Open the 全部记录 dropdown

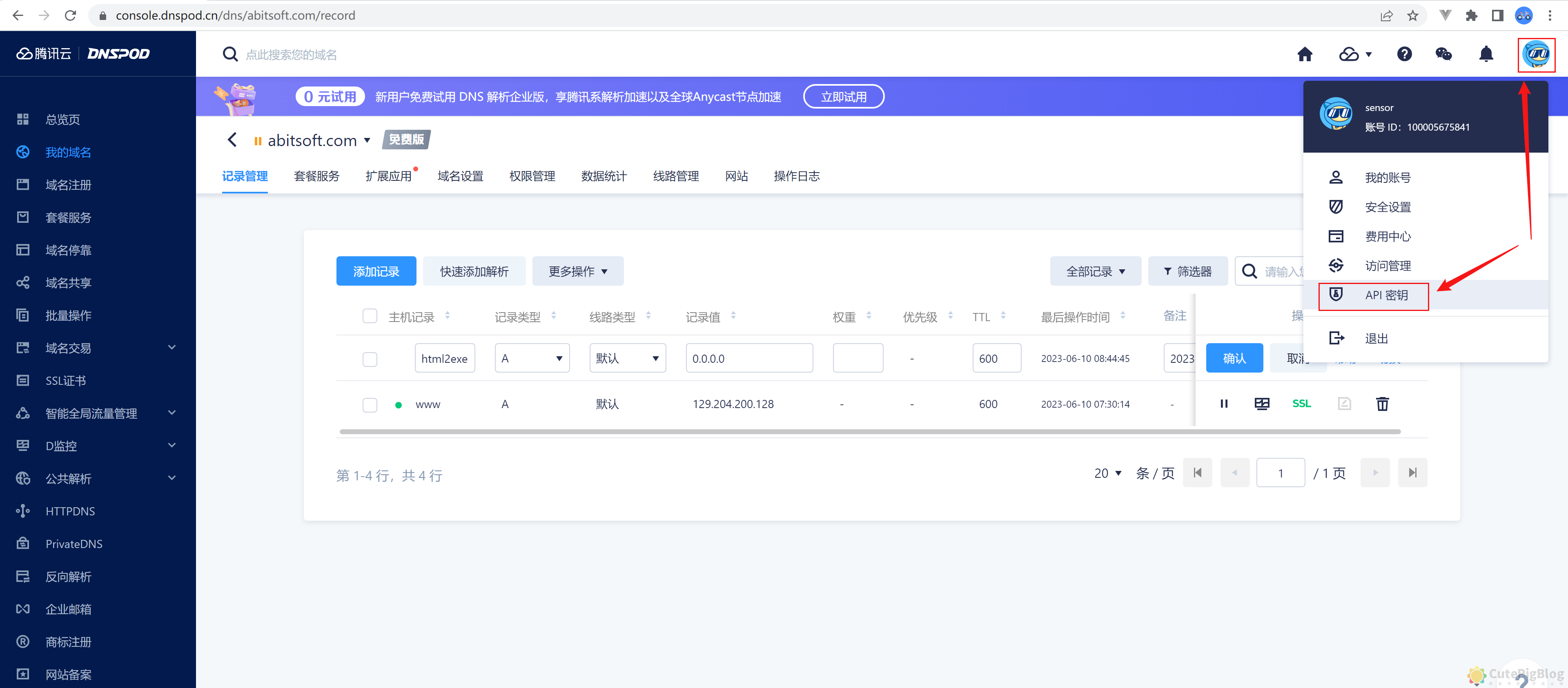click(x=1095, y=271)
